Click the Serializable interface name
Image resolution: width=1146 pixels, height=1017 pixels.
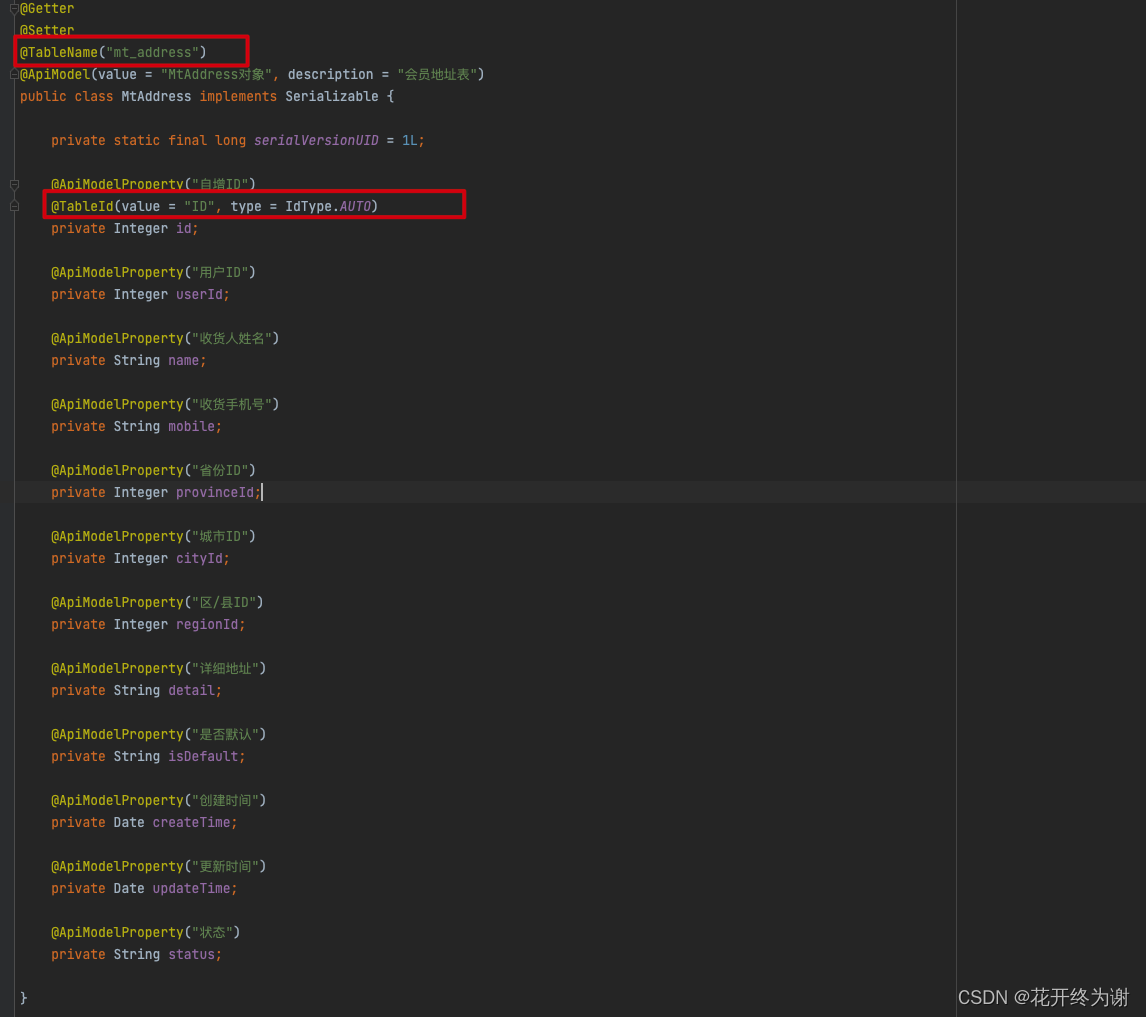pos(332,97)
